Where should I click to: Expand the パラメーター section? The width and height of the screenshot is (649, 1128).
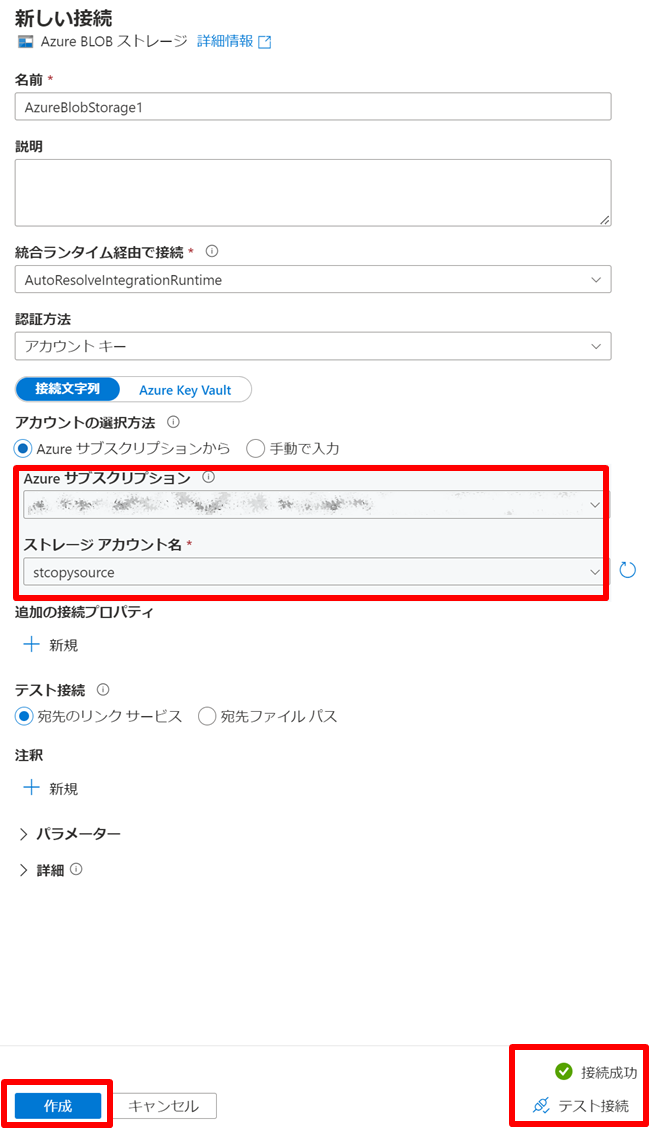tap(69, 834)
